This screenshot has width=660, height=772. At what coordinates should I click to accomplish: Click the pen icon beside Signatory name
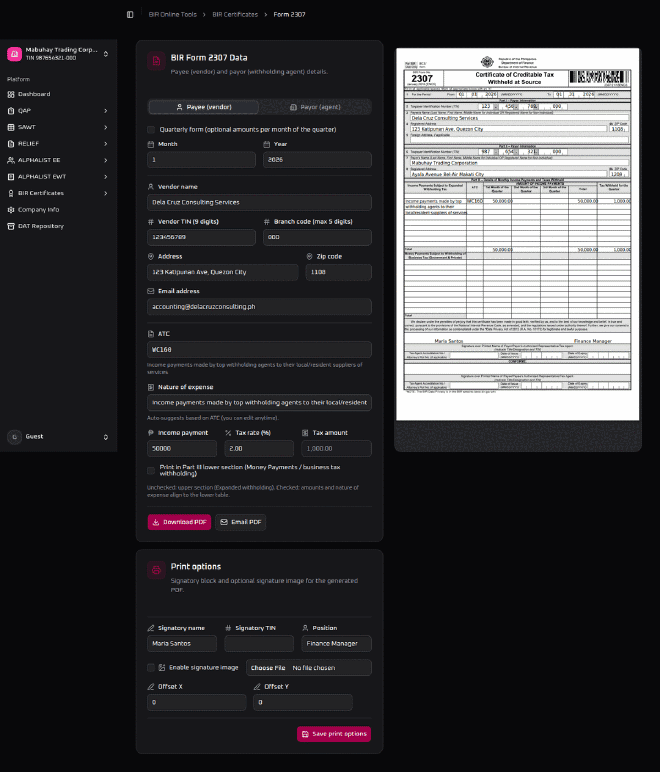tap(151, 628)
